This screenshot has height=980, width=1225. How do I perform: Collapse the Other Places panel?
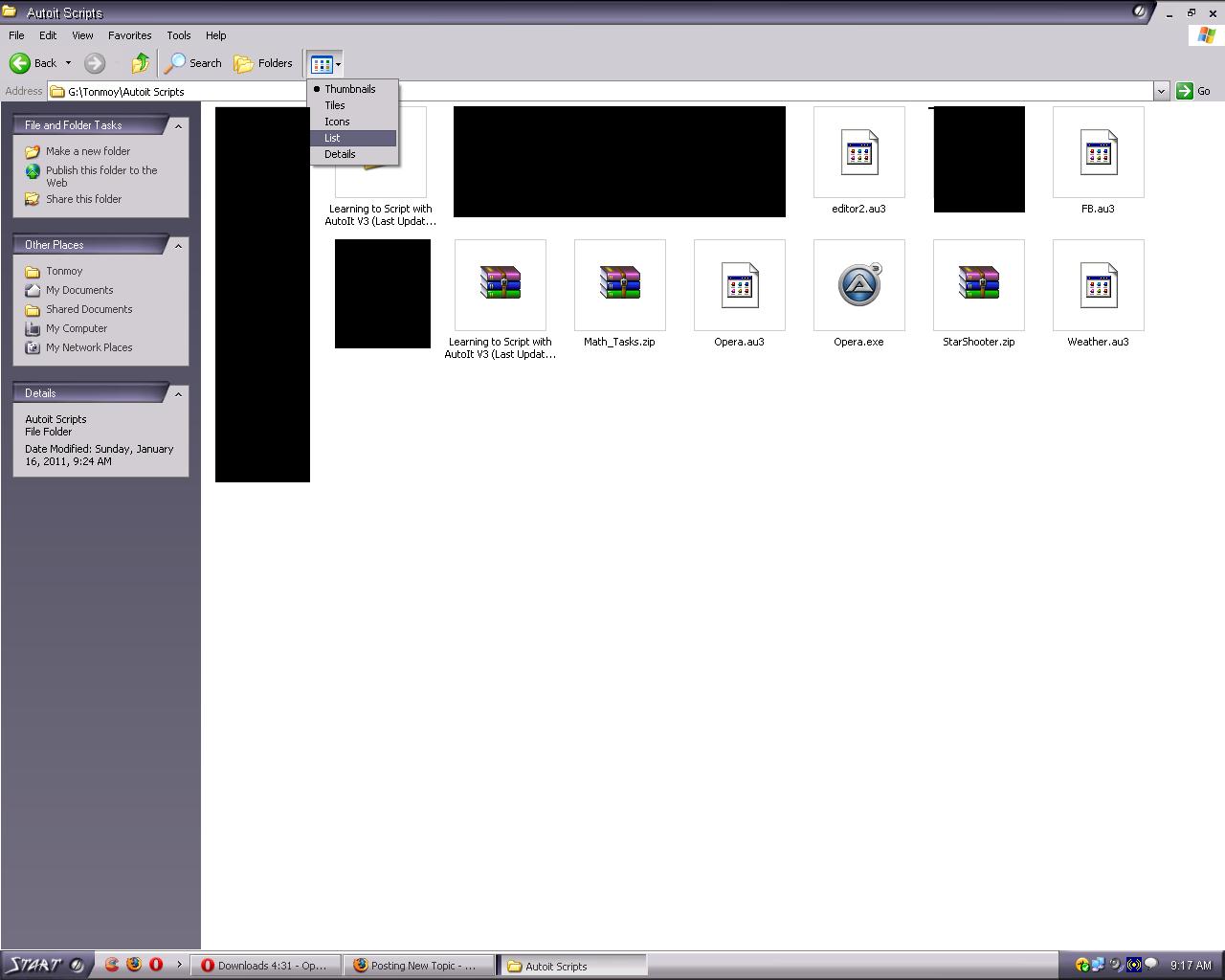pyautogui.click(x=178, y=245)
